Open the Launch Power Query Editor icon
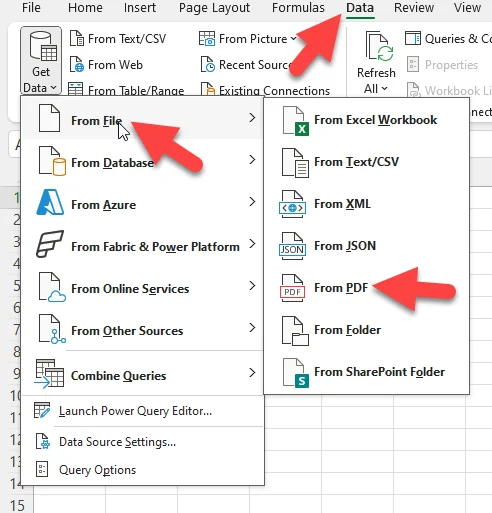The width and height of the screenshot is (492, 513). (x=42, y=410)
